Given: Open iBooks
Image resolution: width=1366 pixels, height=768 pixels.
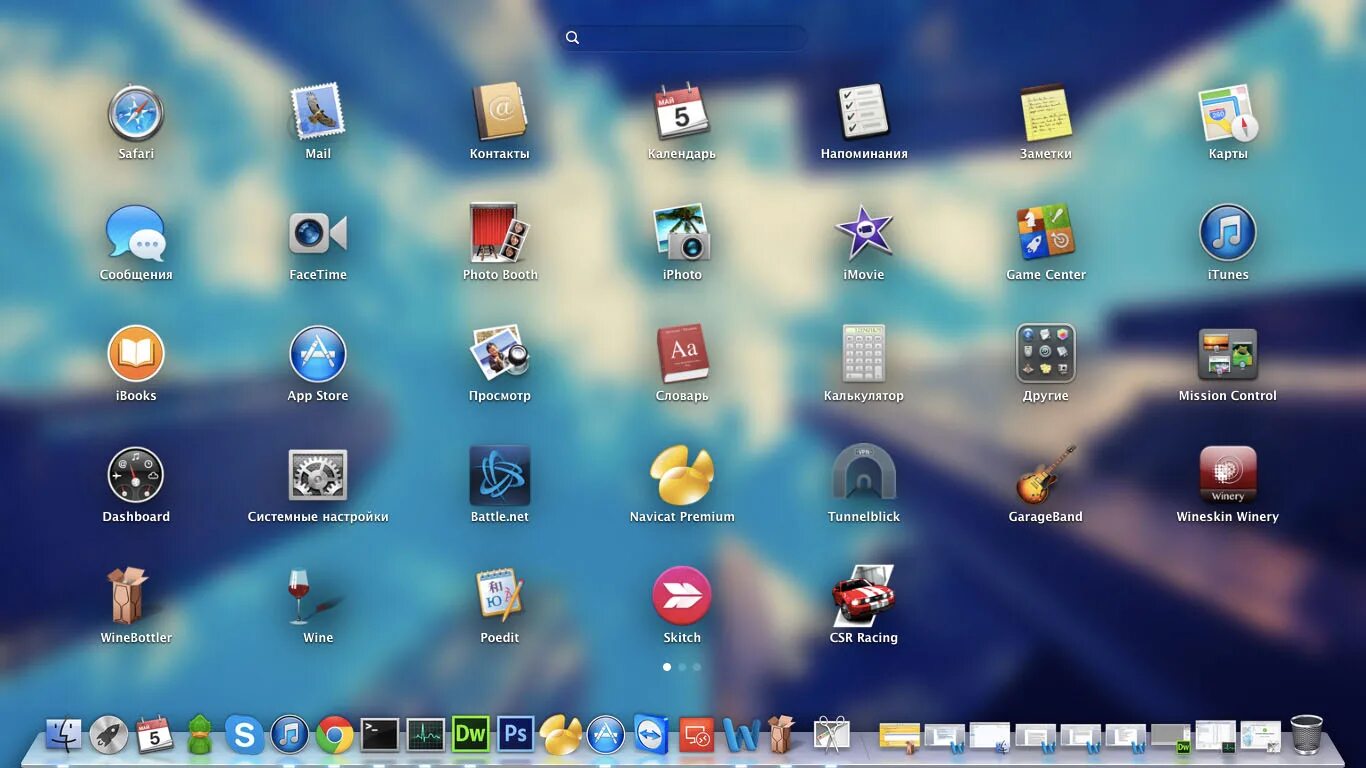Looking at the screenshot, I should 136,355.
